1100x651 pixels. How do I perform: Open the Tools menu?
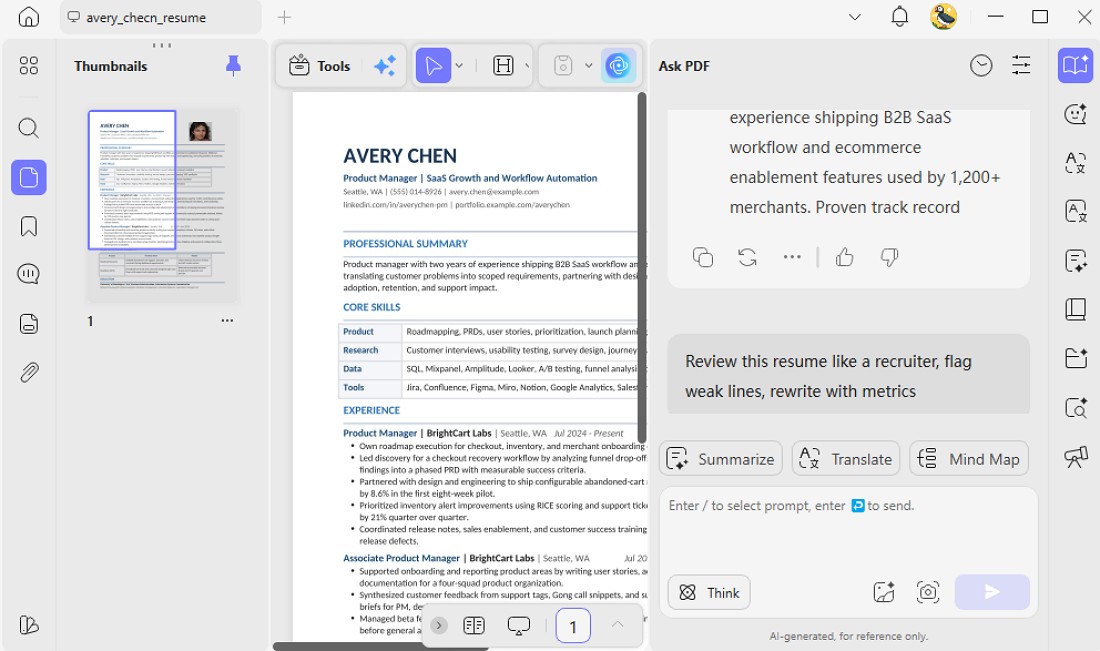pos(319,66)
